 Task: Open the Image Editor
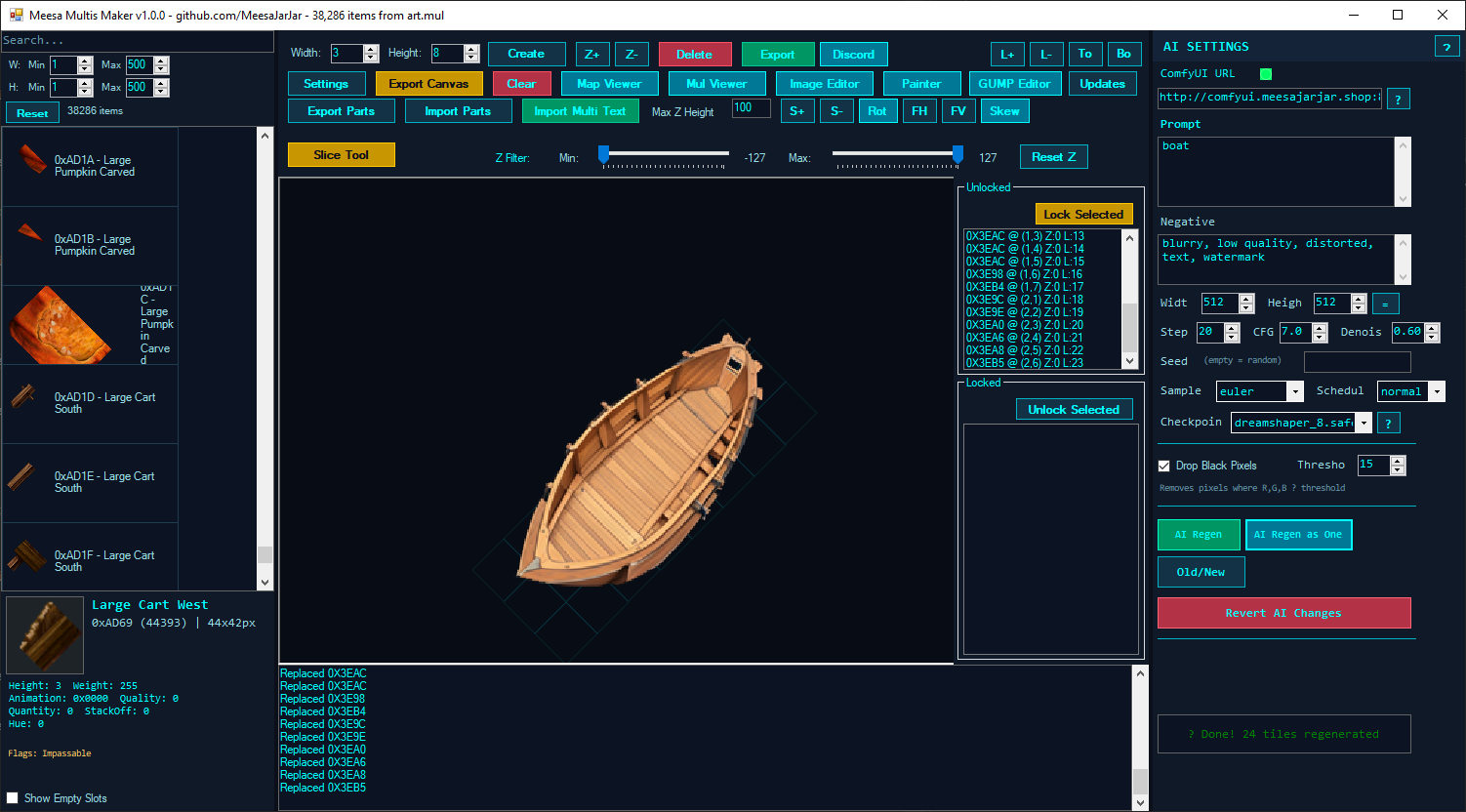click(824, 84)
